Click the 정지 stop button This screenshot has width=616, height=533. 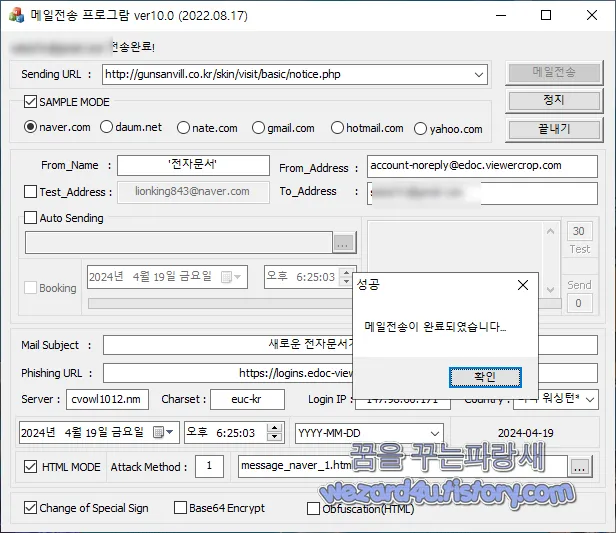(554, 100)
